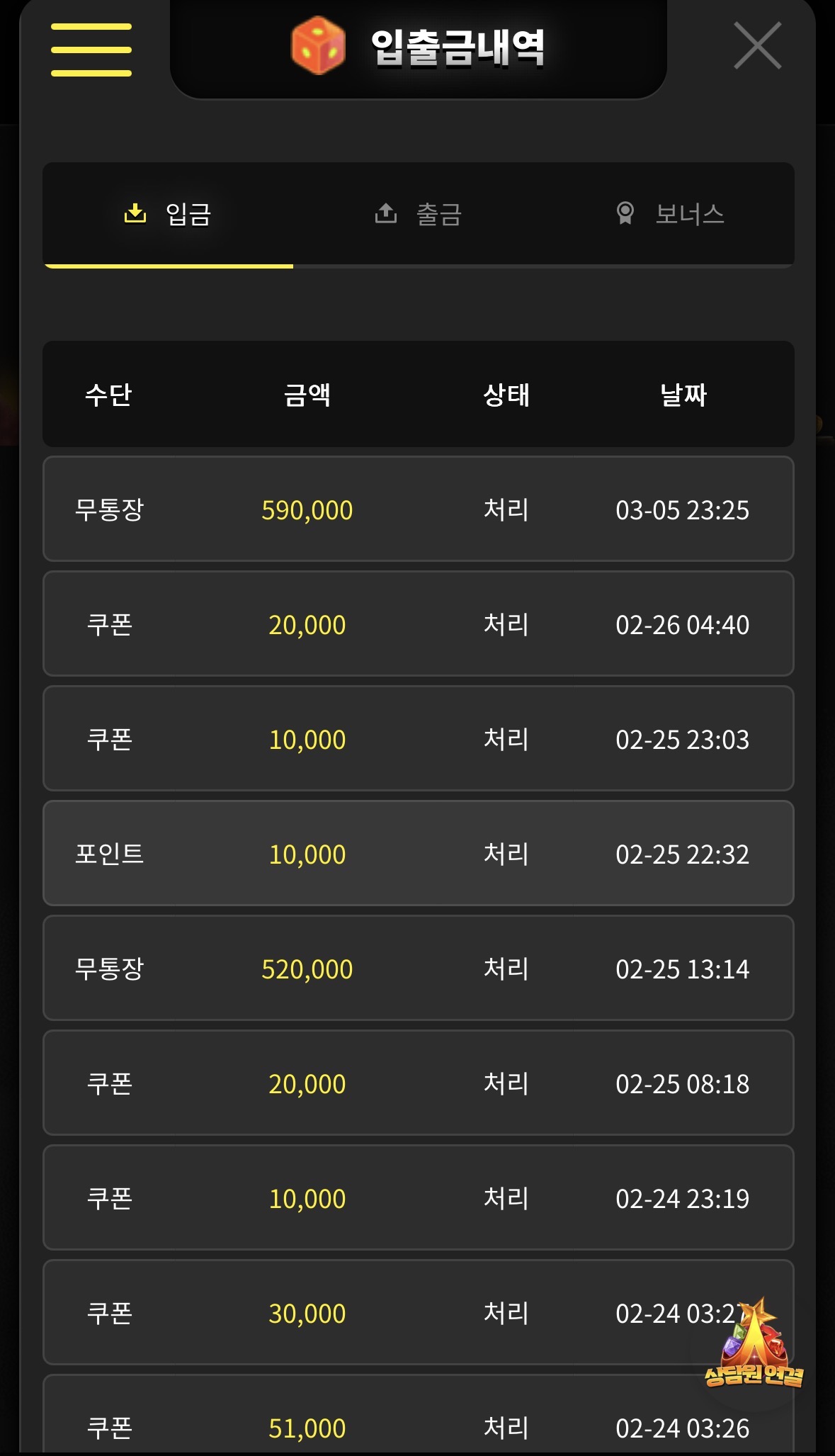The height and width of the screenshot is (1456, 835).
Task: Select the 590,000 무통장 deposit row
Action: 418,509
